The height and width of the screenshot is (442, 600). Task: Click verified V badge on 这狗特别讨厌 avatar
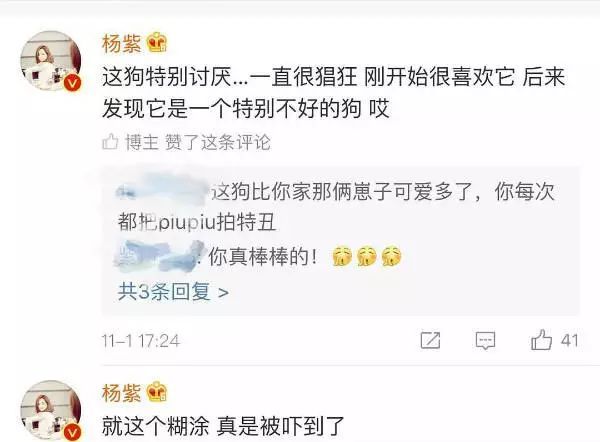(x=72, y=83)
